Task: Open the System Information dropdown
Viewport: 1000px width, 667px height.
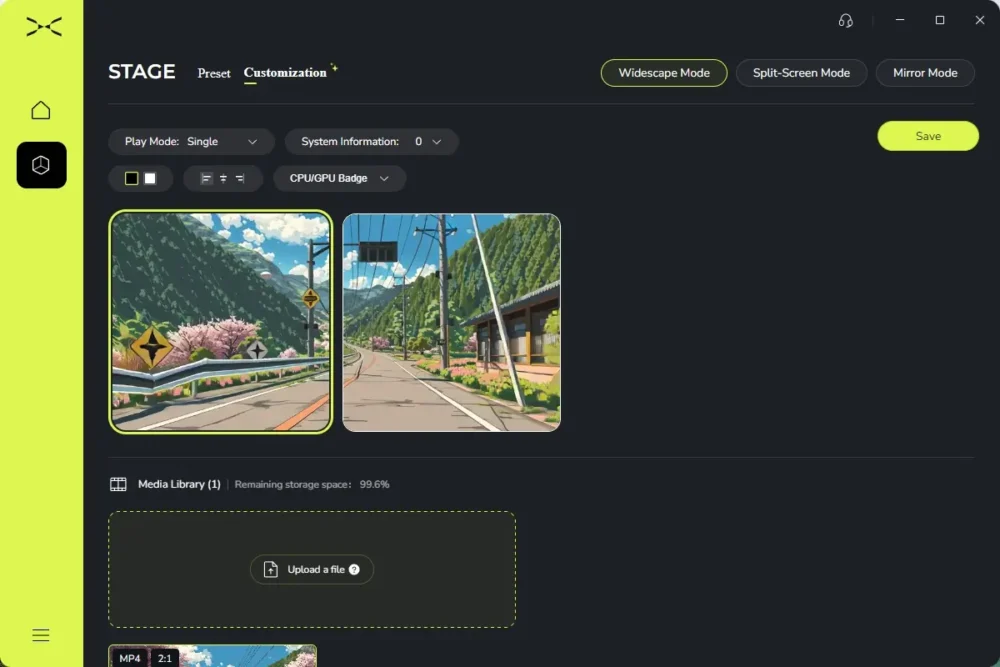Action: (371, 142)
